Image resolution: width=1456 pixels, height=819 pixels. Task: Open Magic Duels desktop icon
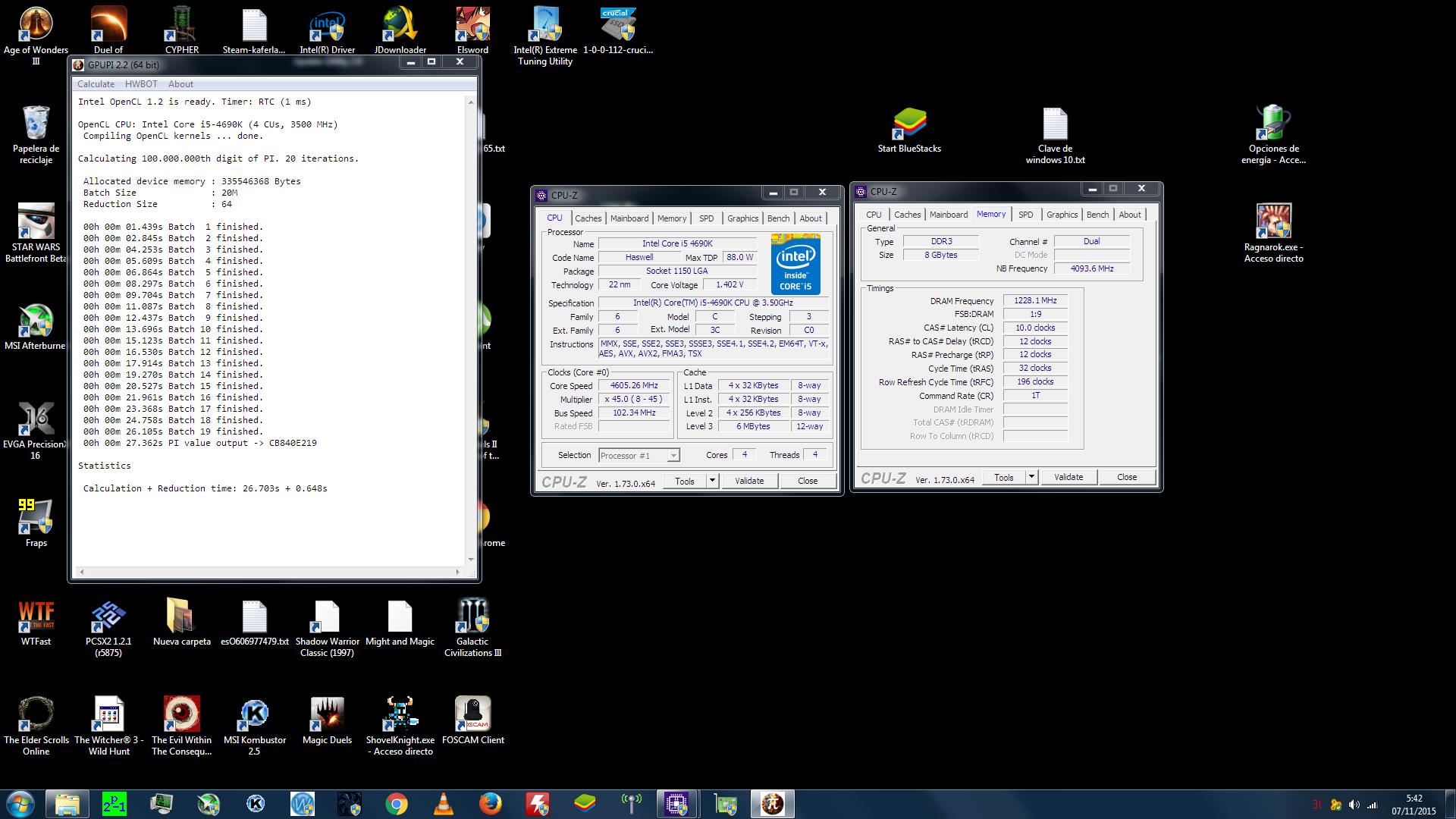click(327, 720)
